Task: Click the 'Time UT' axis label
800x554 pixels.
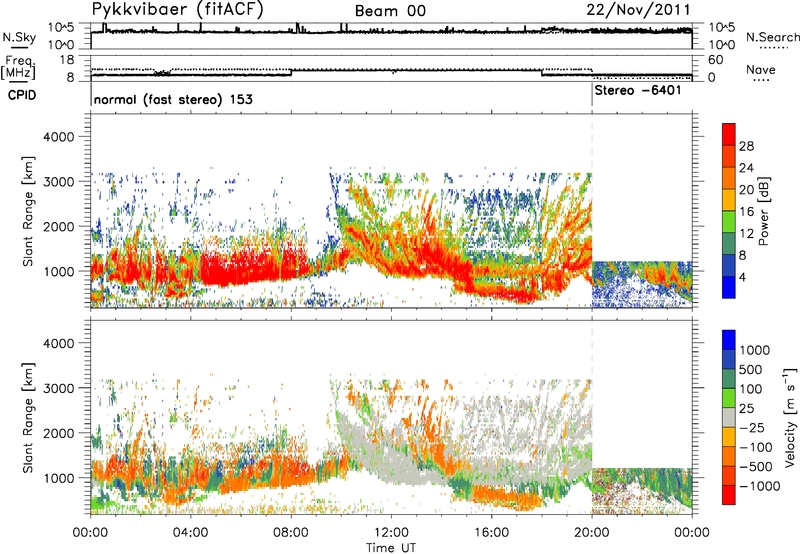Action: coord(391,548)
